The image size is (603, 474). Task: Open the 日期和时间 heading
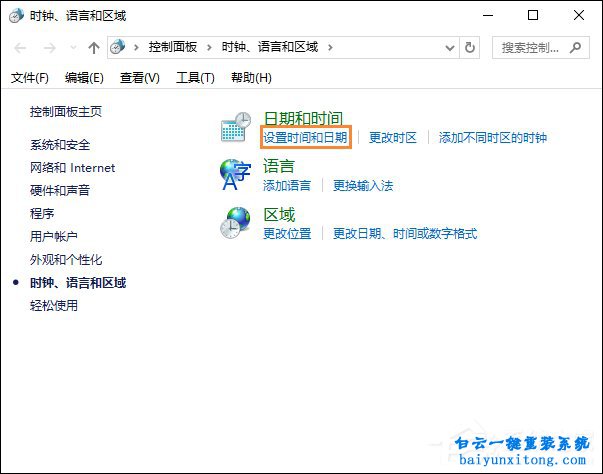[303, 118]
